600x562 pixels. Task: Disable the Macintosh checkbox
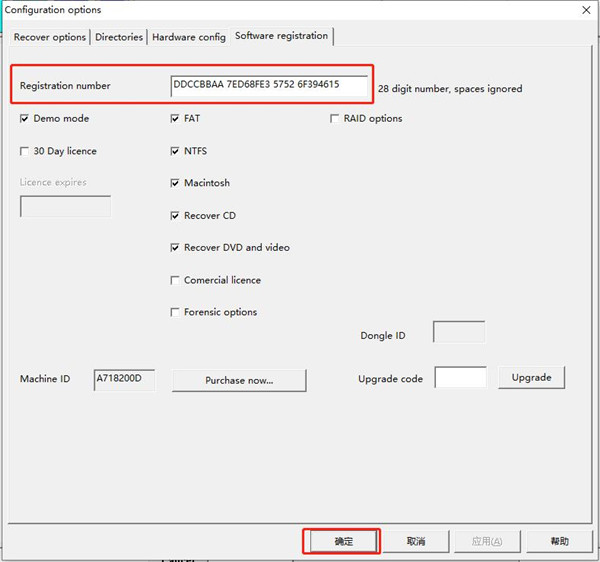[x=176, y=184]
